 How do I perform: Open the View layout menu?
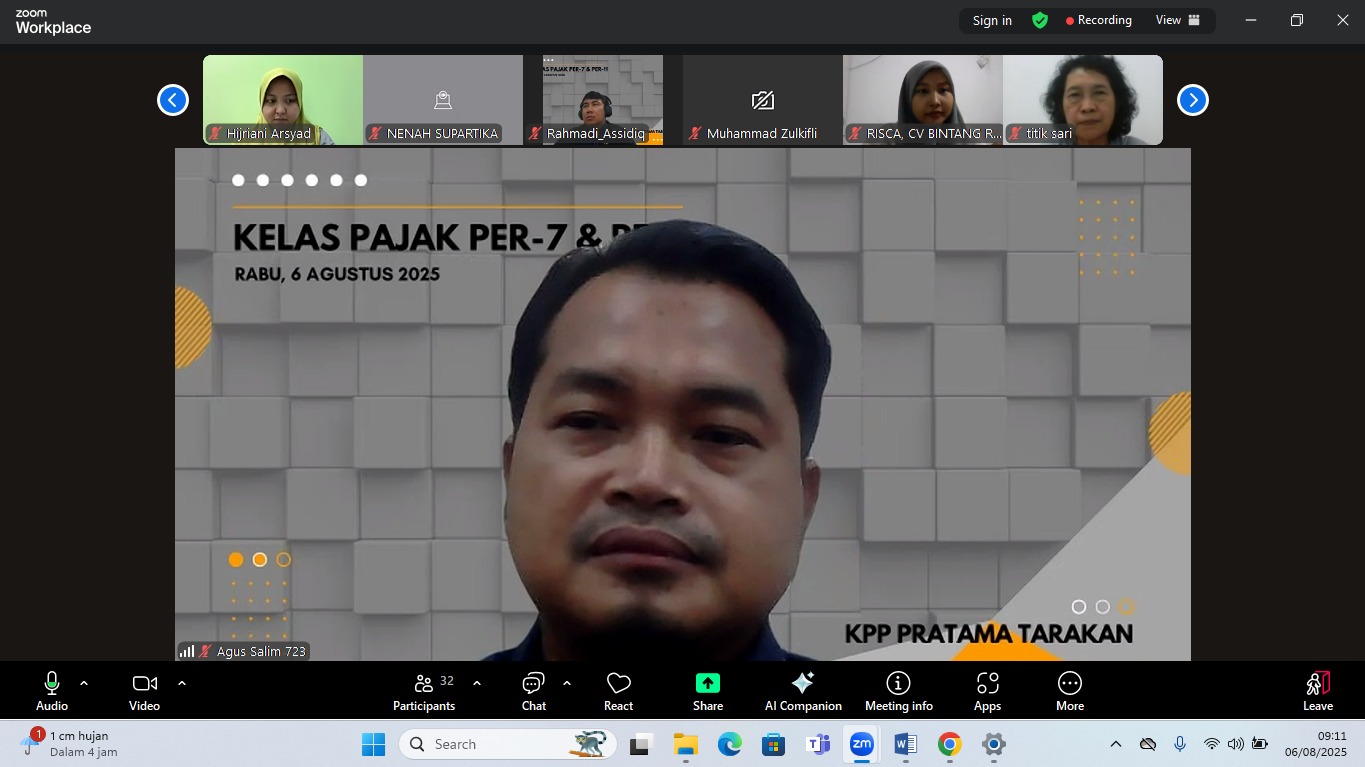[1177, 20]
